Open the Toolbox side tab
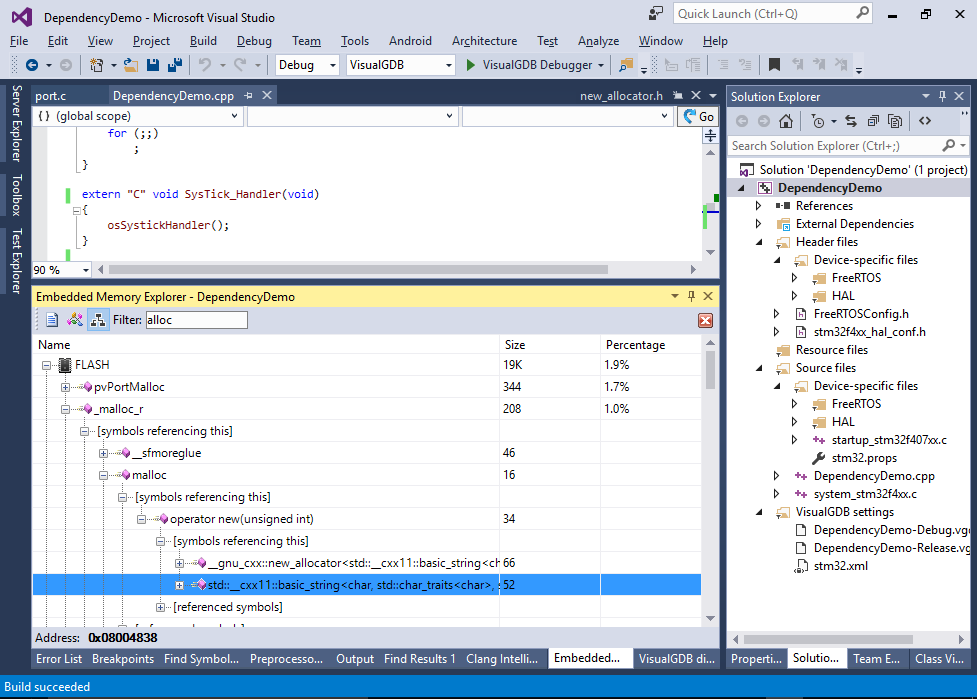Image resolution: width=977 pixels, height=699 pixels. 17,195
